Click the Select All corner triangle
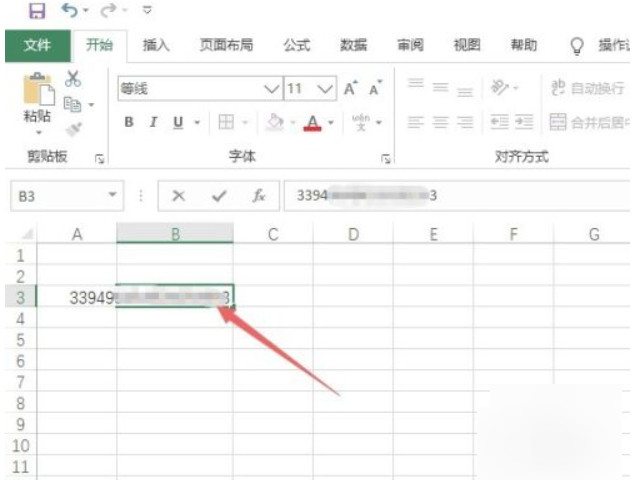 [x=27, y=234]
